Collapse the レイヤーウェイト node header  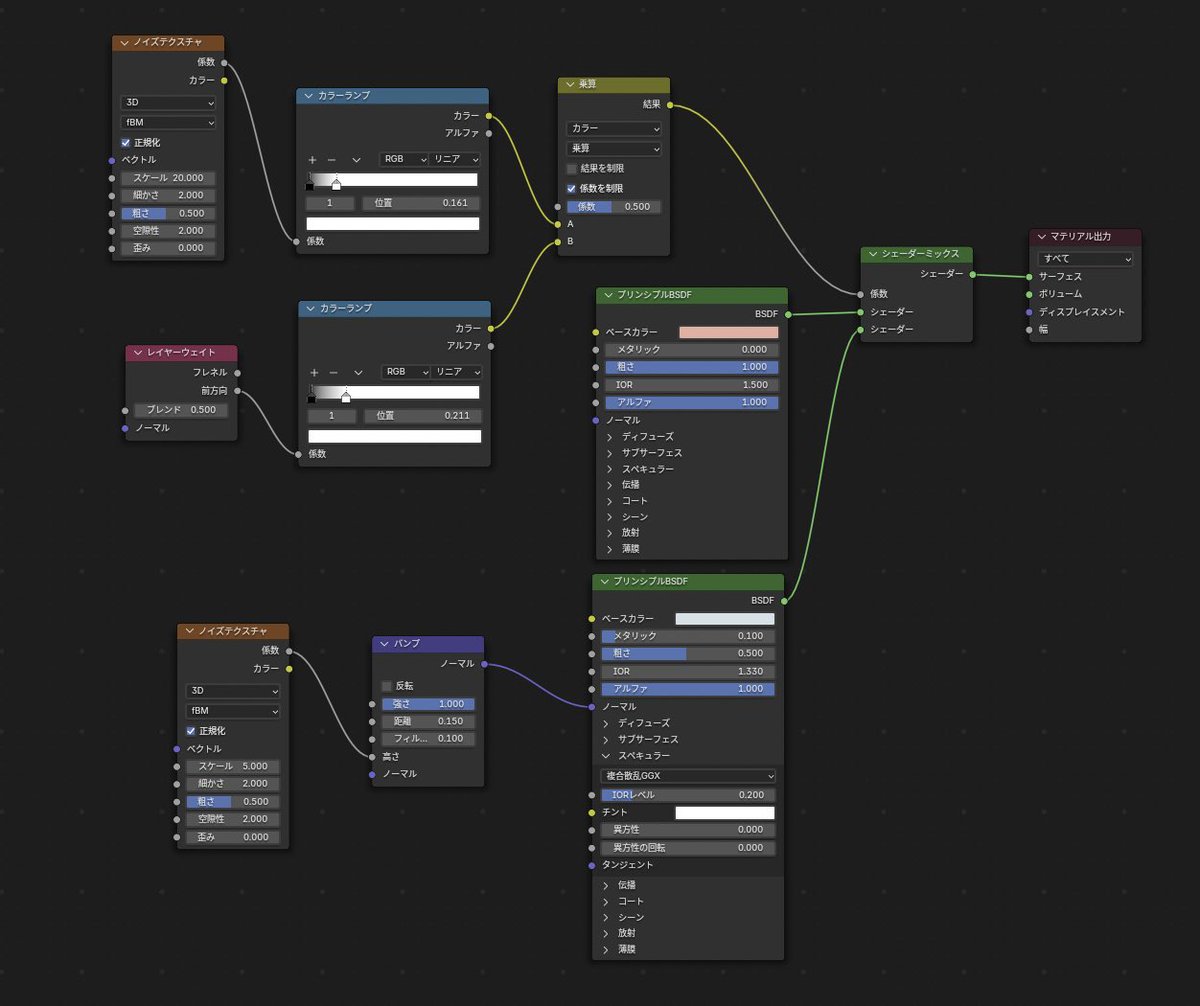pos(137,353)
